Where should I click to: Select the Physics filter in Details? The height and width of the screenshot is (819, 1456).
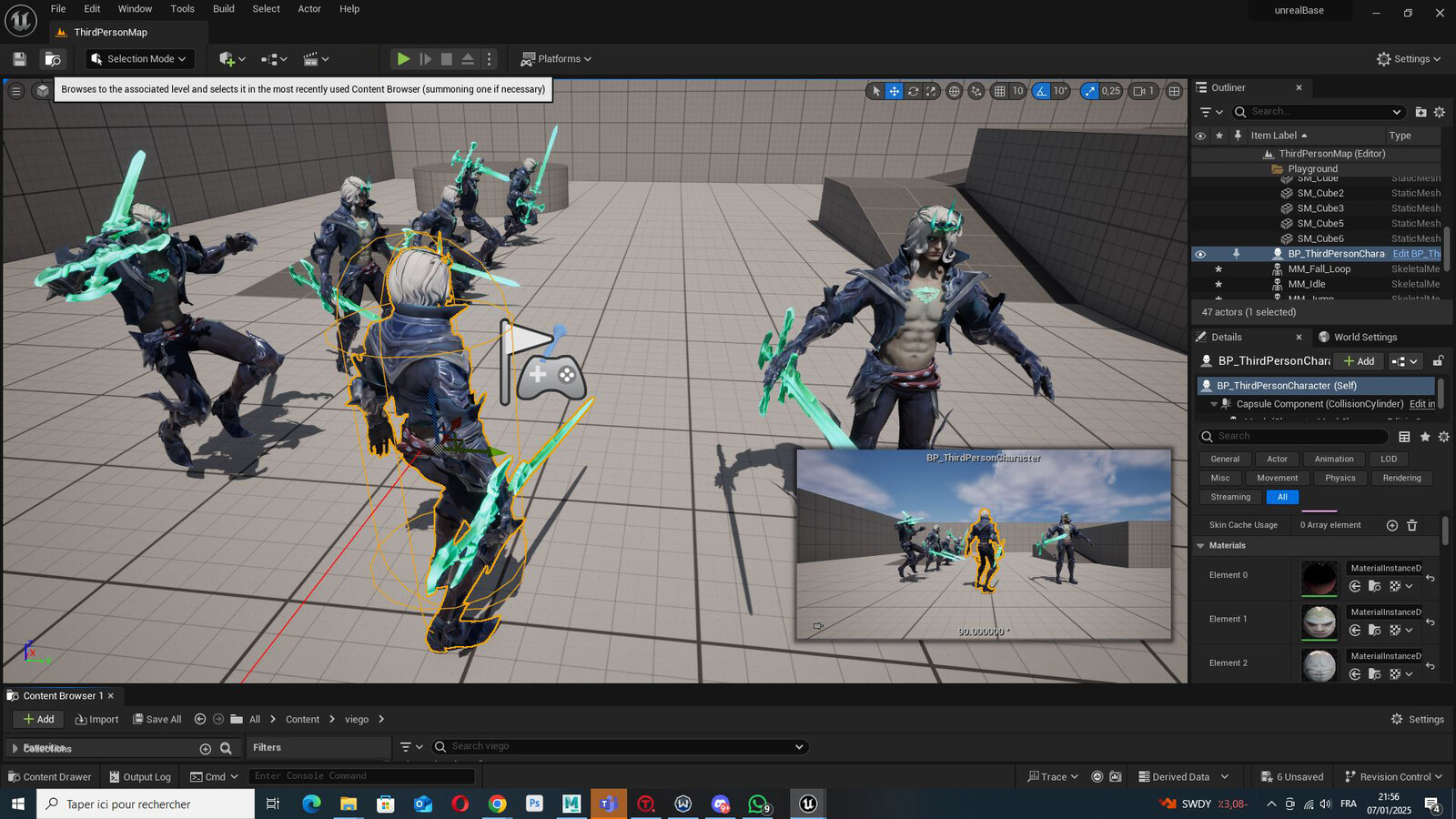click(1340, 478)
